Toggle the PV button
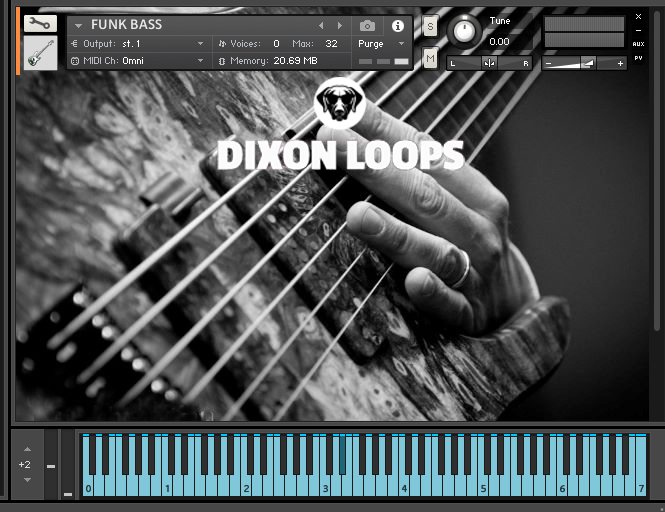Screen dimensions: 665x512 coord(638,58)
